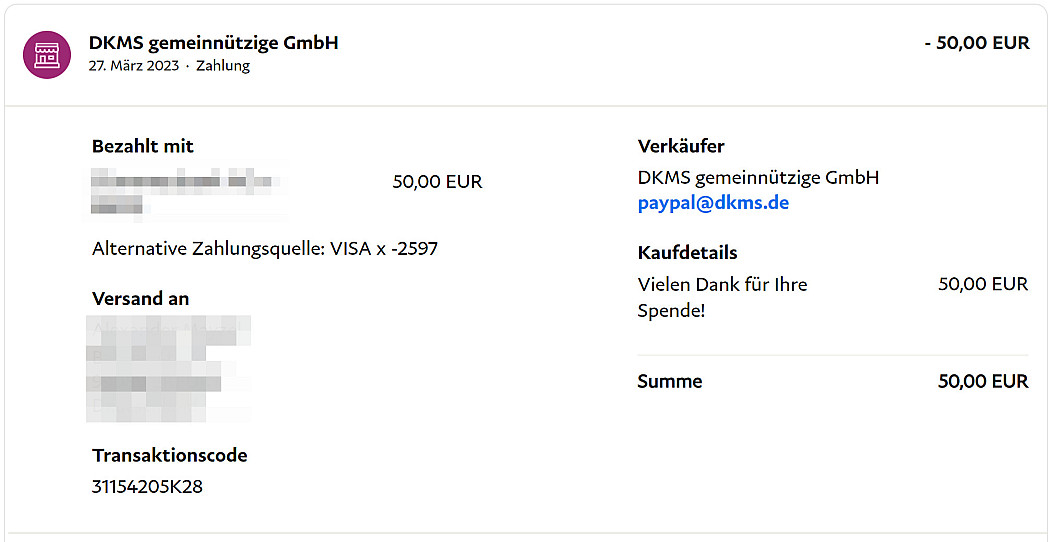Click the Vielen Dank für Ihre Spende text

pos(722,297)
